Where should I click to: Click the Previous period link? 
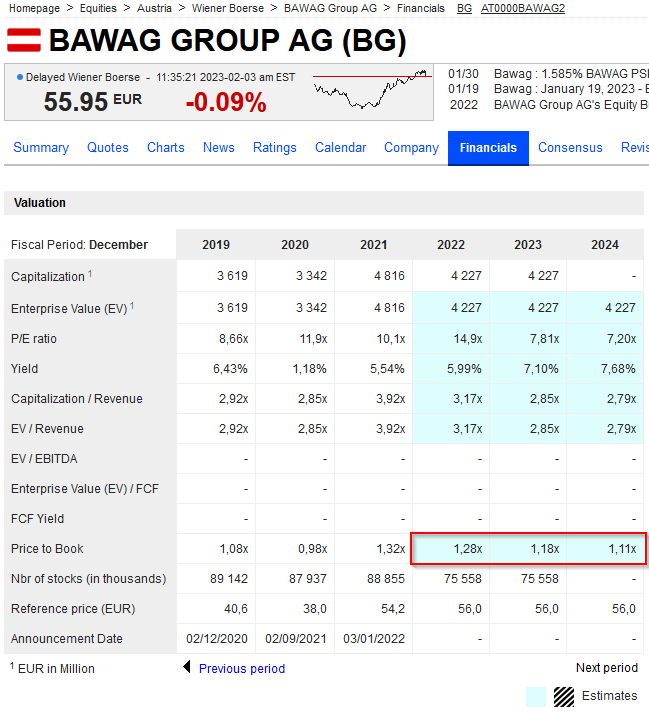(242, 668)
